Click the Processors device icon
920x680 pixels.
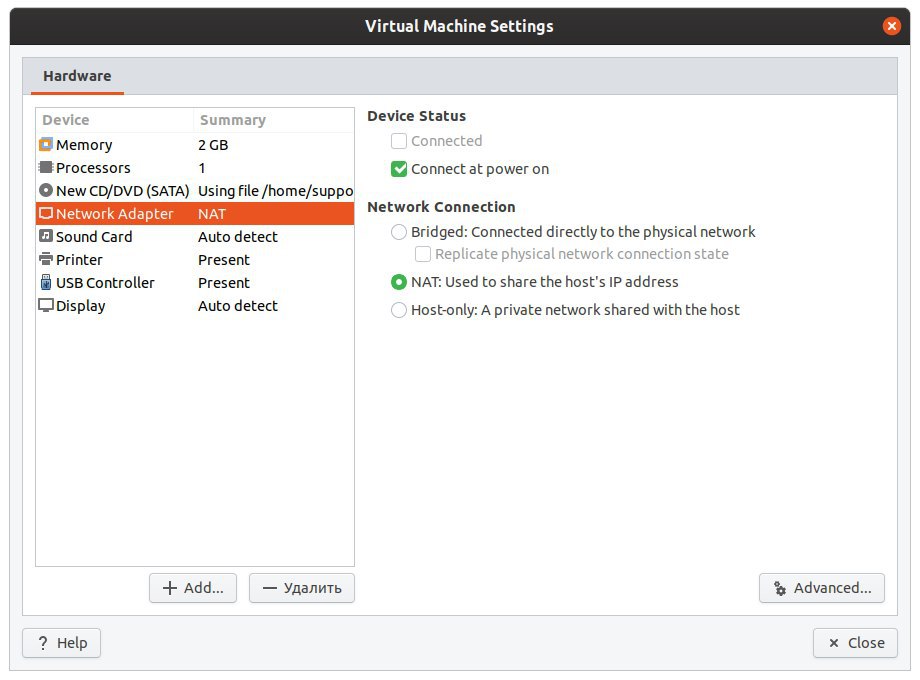46,167
